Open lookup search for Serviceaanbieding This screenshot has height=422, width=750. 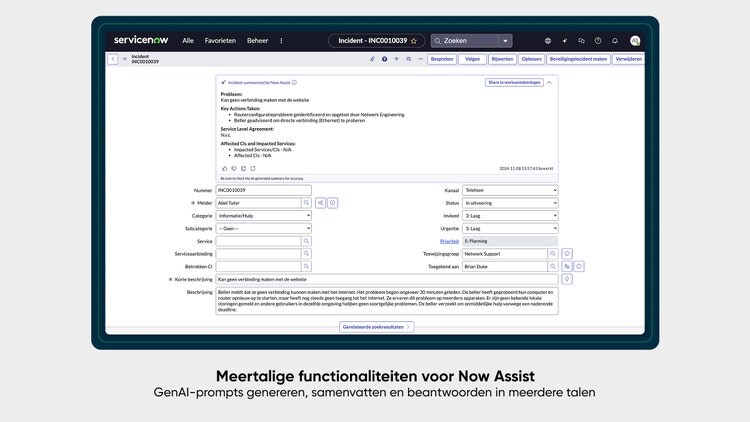(306, 254)
